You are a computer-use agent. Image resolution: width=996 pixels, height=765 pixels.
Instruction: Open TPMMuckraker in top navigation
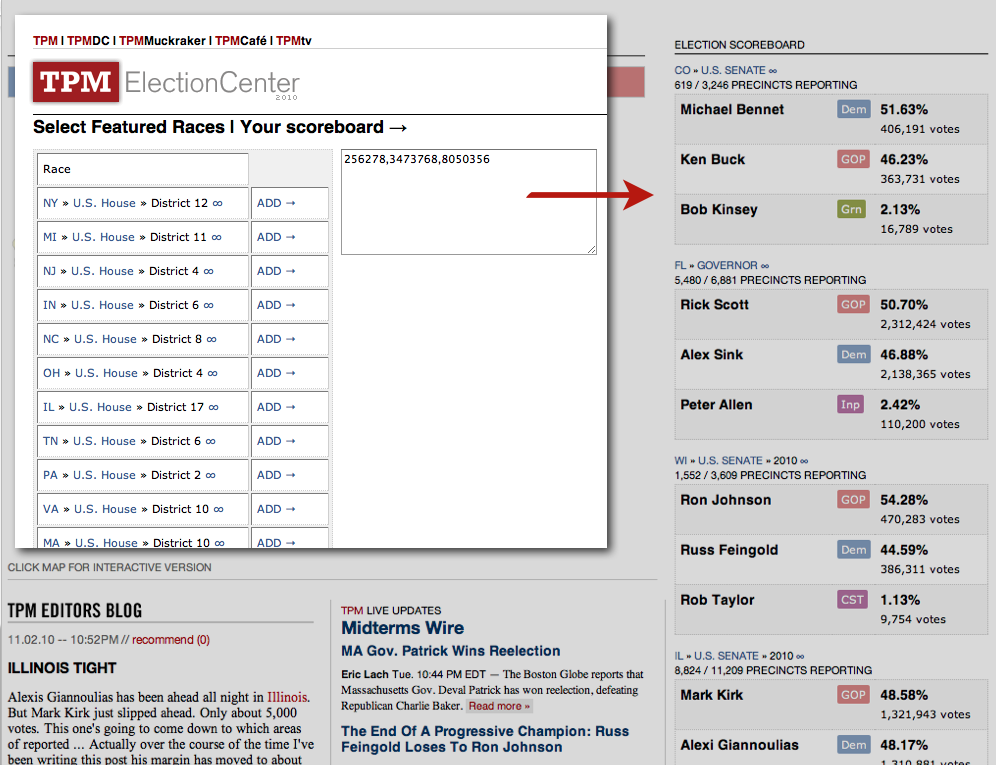162,41
